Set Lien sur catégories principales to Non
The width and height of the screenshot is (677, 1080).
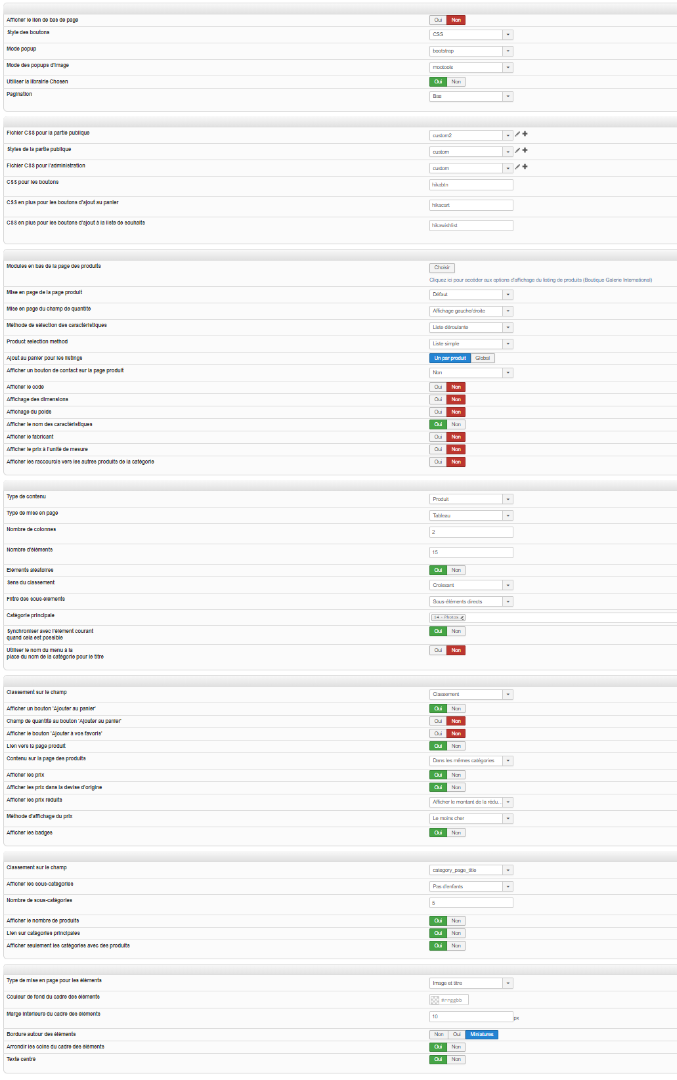(456, 933)
